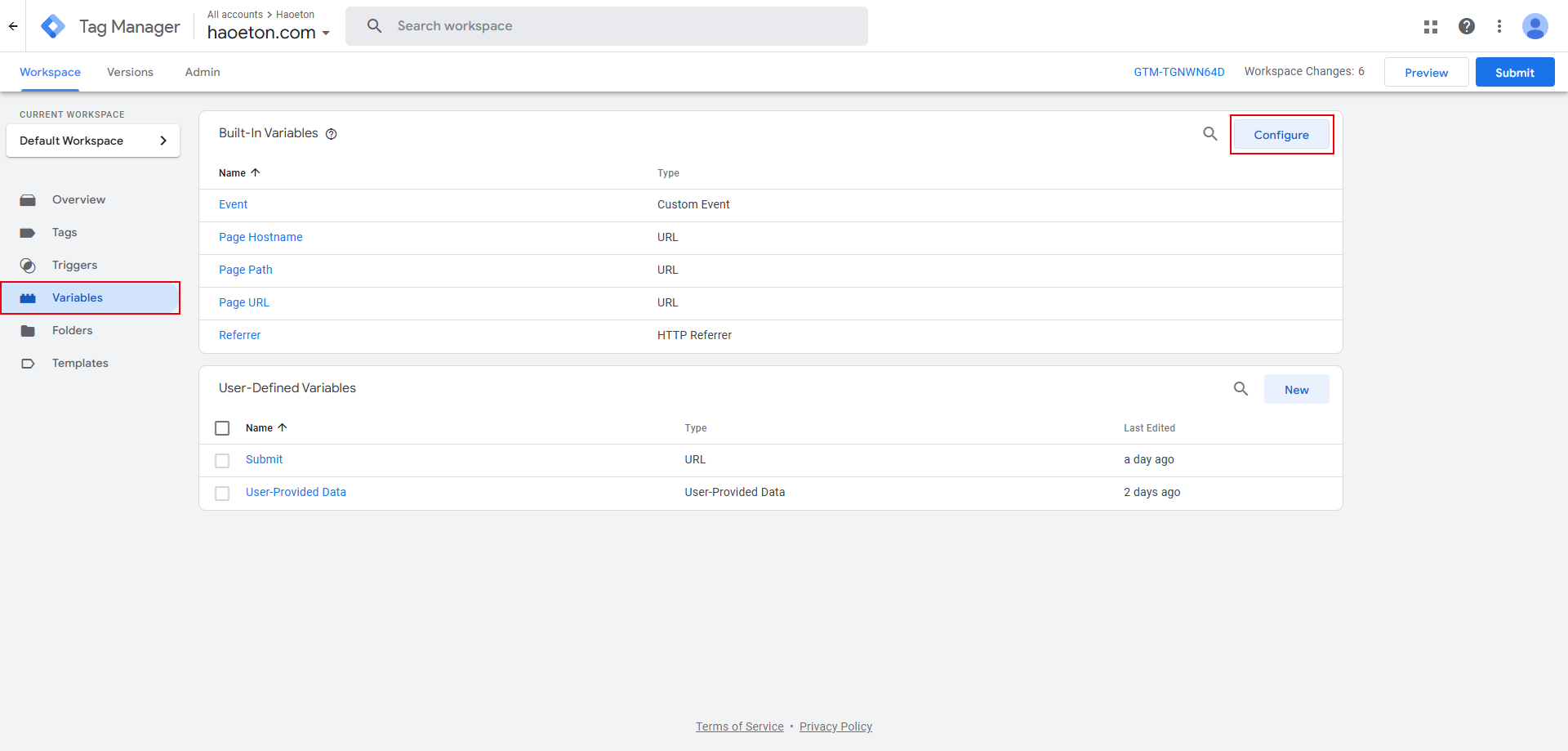Open Templates in the sidebar

[80, 363]
